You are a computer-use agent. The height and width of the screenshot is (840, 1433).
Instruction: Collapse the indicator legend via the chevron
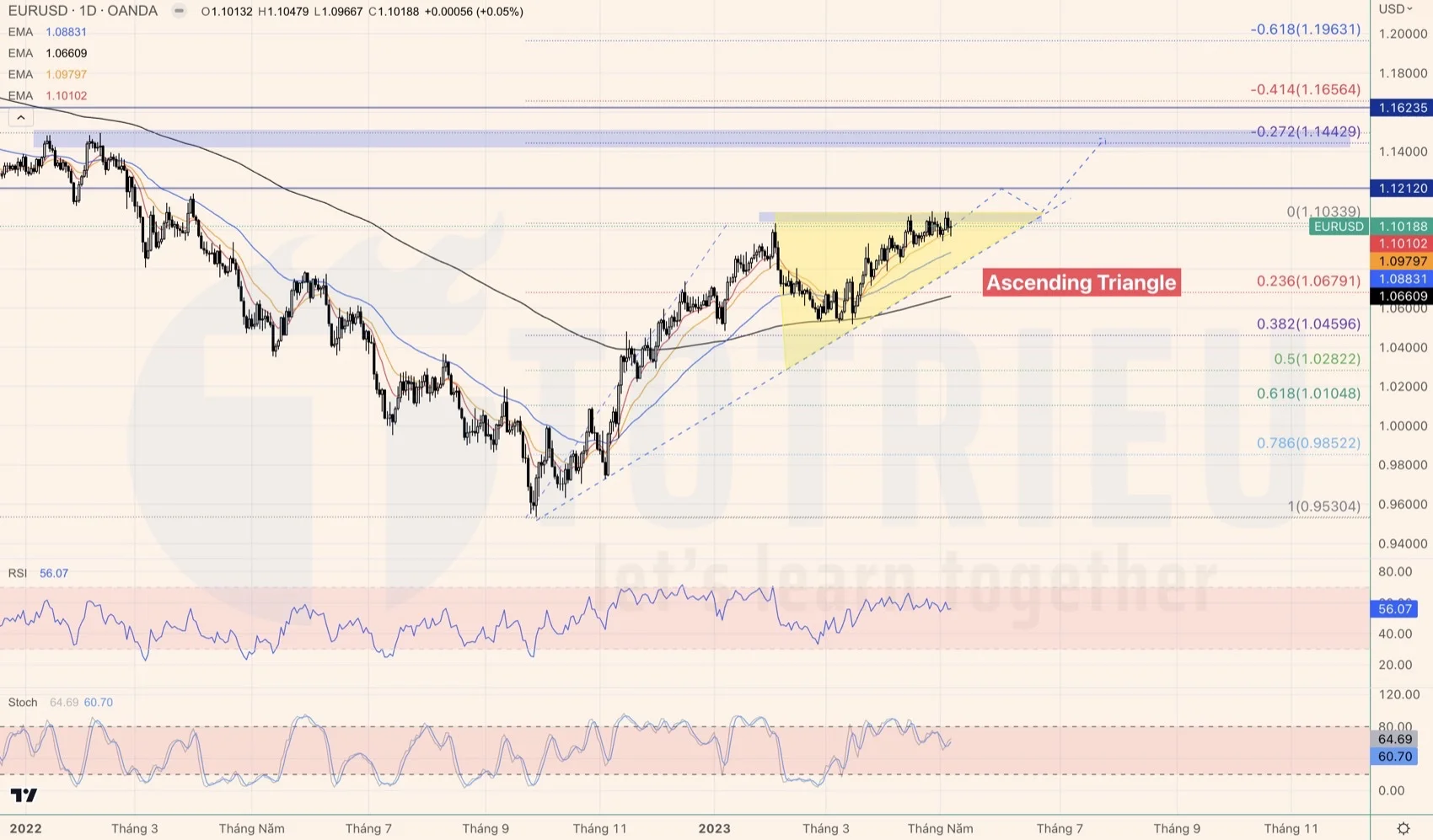tap(20, 117)
